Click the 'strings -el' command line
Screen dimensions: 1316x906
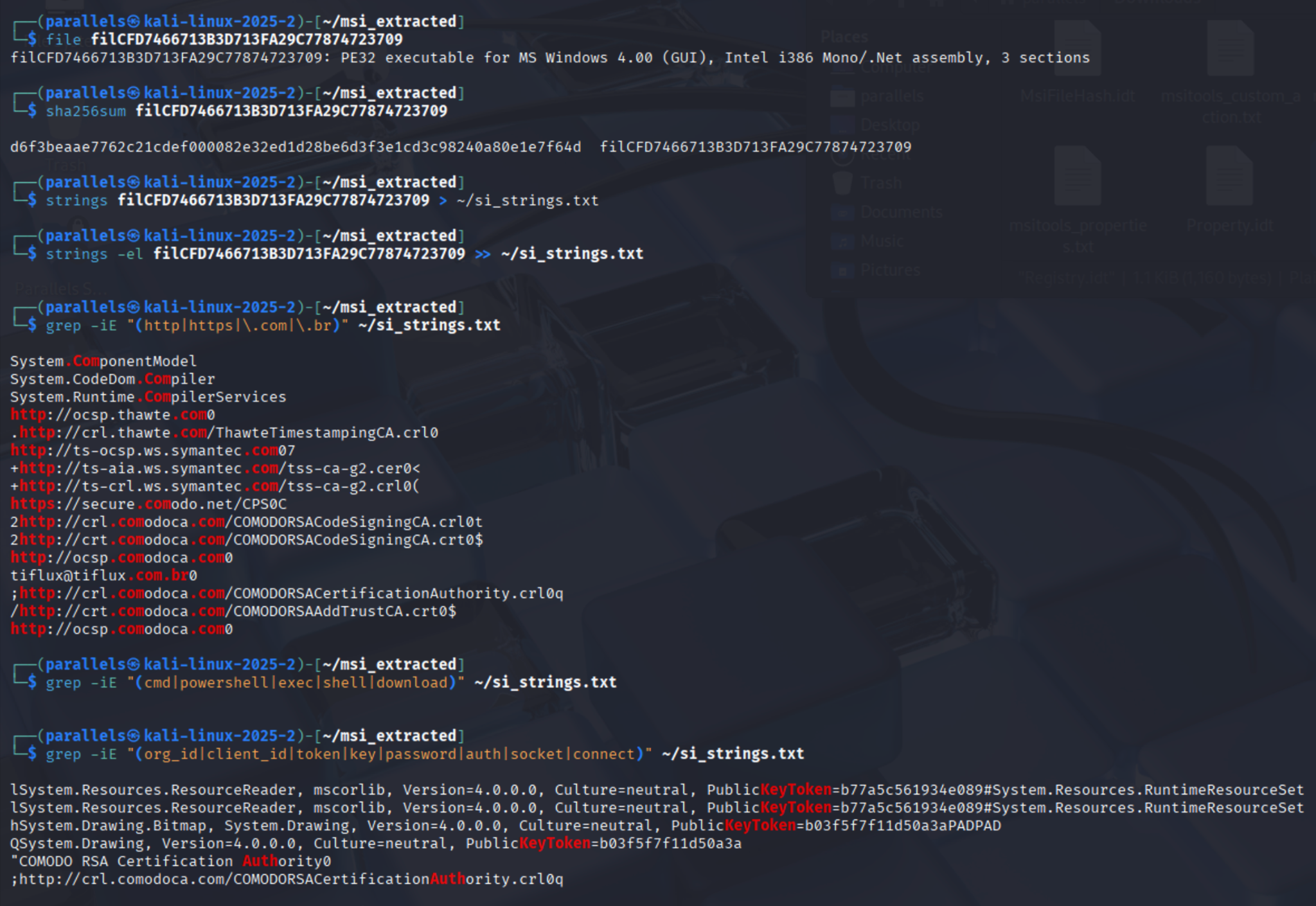click(344, 254)
